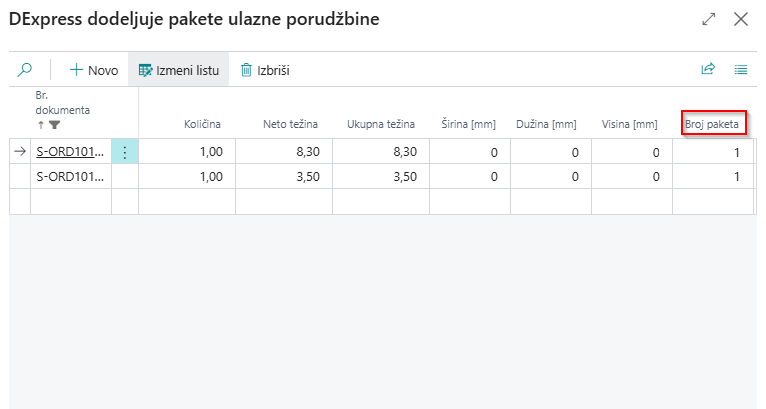Click the Novo plus button
The width and height of the screenshot is (766, 409).
point(94,70)
